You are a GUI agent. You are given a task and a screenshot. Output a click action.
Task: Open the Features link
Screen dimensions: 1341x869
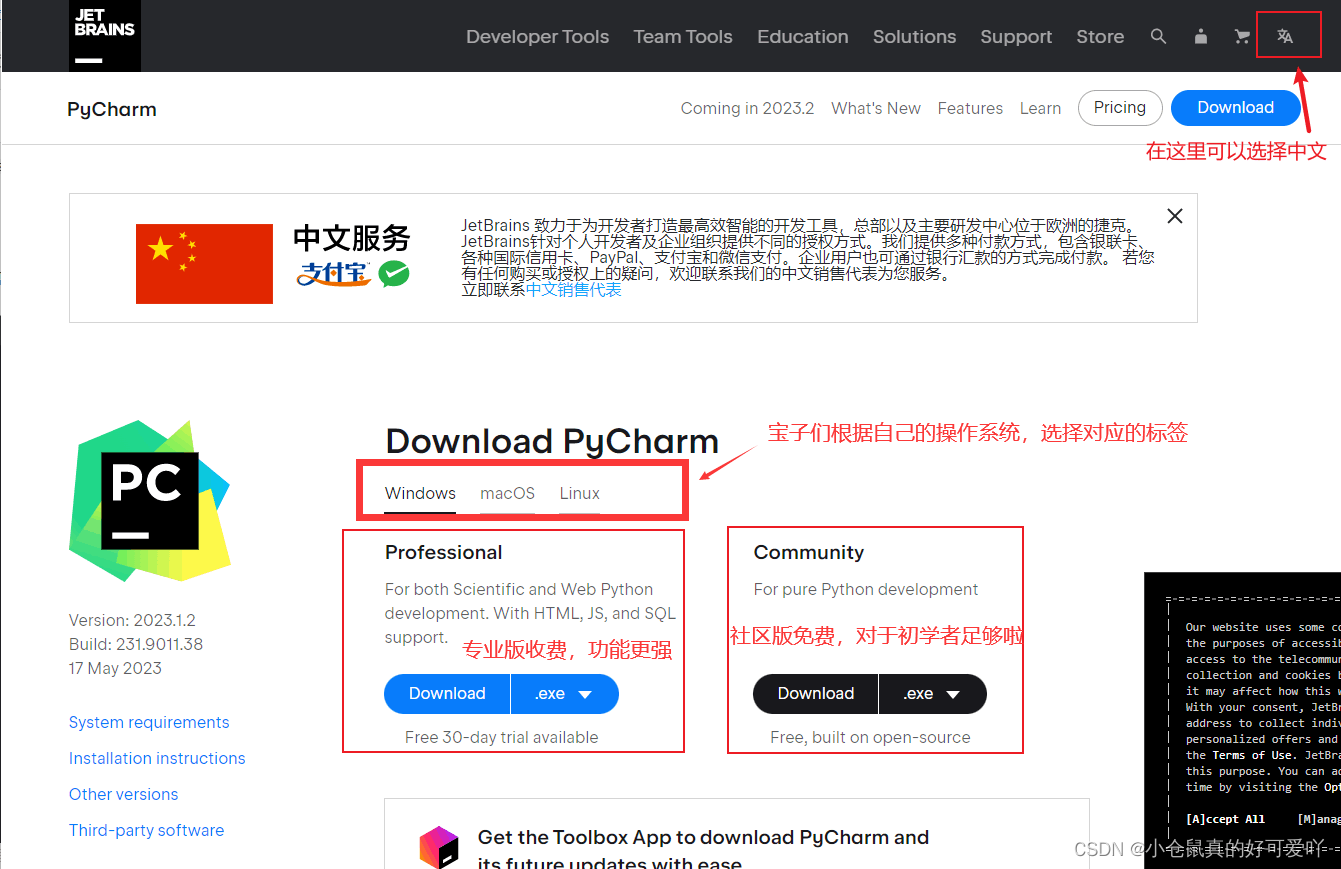pyautogui.click(x=970, y=108)
